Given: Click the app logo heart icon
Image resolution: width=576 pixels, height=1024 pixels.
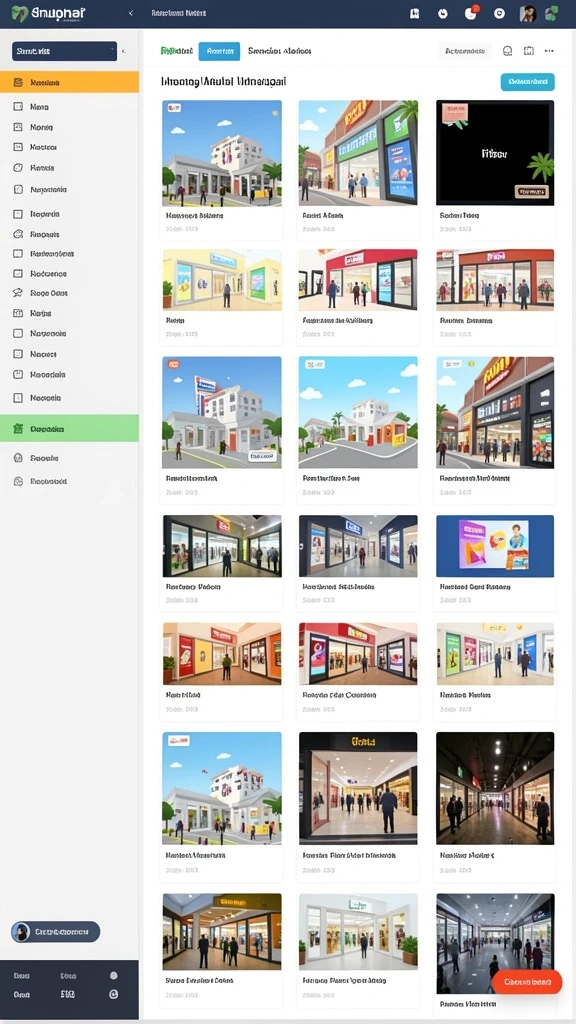Looking at the screenshot, I should pyautogui.click(x=20, y=14).
